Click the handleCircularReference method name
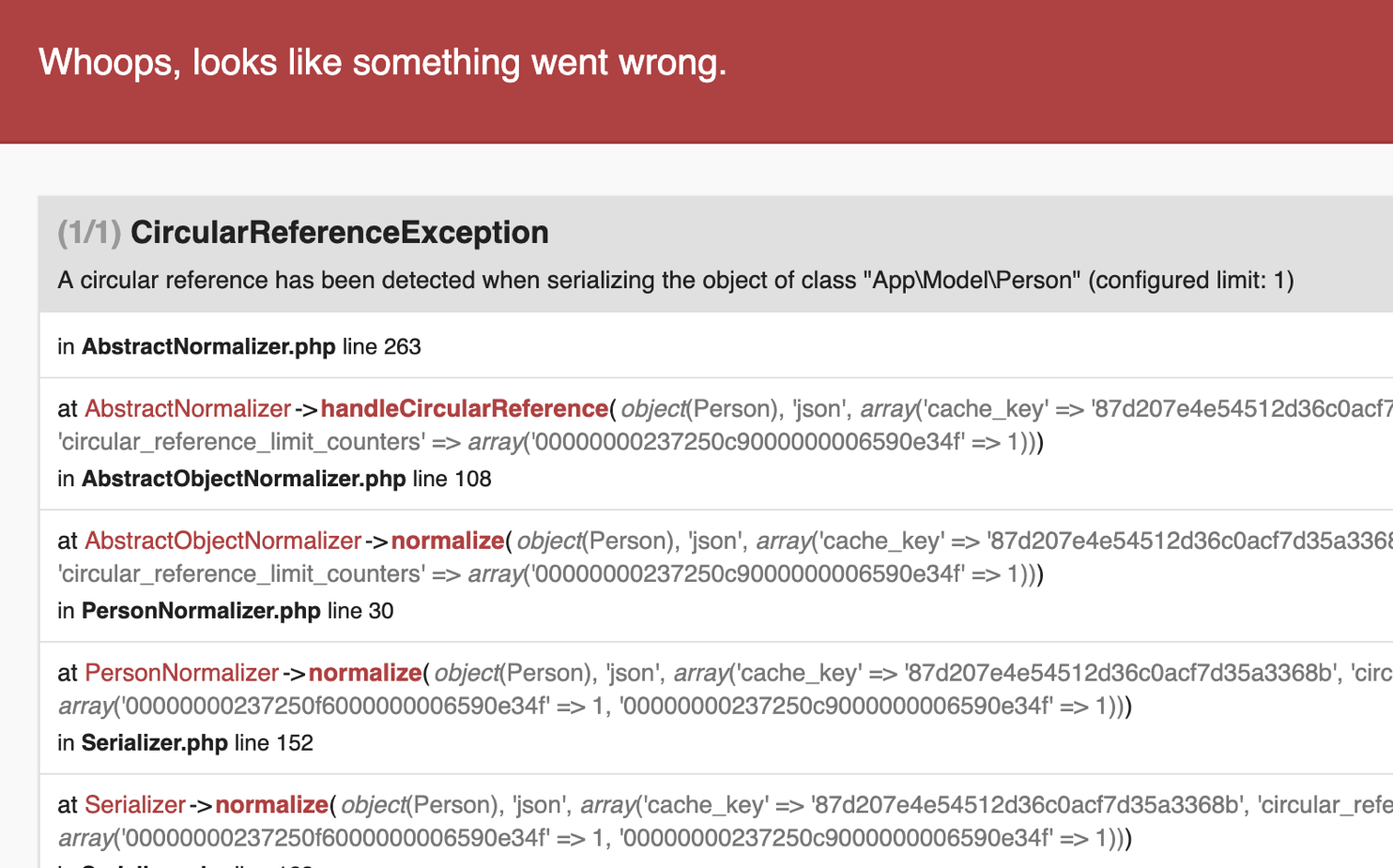Image resolution: width=1393 pixels, height=868 pixels. [x=465, y=409]
